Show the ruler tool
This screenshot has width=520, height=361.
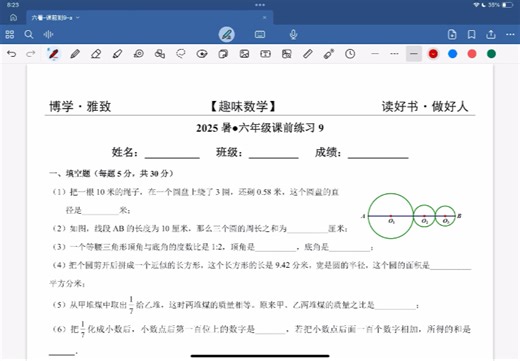308,54
